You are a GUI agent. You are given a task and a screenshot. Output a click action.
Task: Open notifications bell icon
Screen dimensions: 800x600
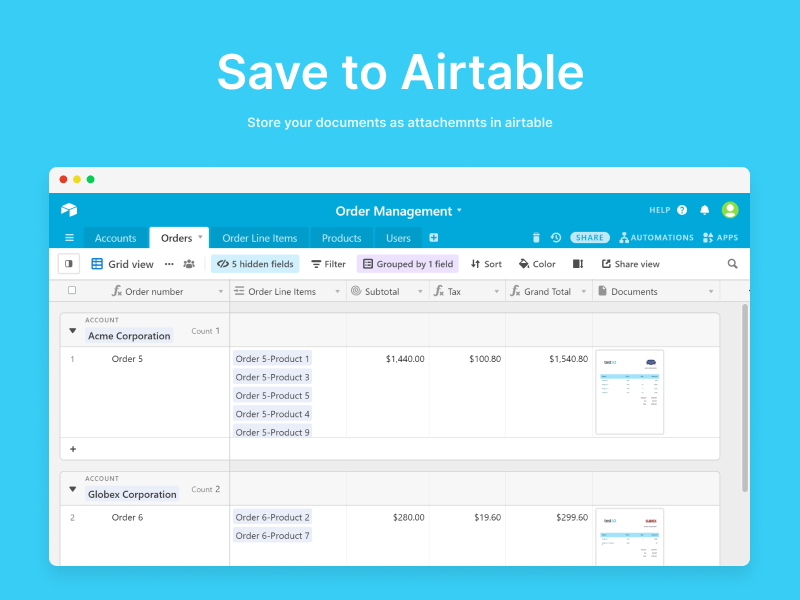pos(705,210)
